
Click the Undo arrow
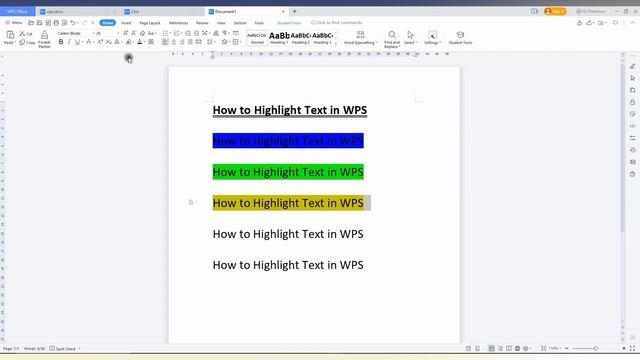(x=73, y=23)
